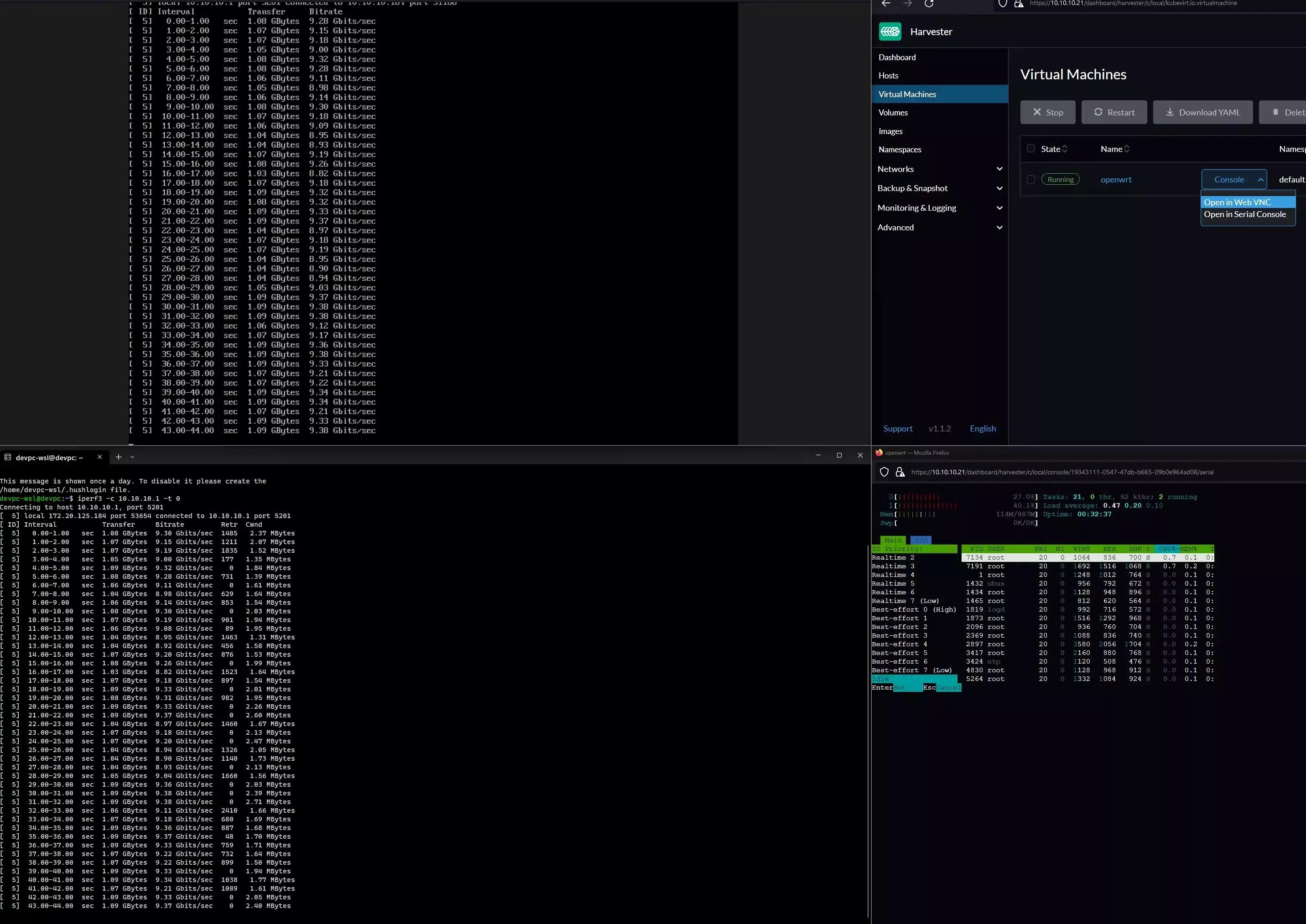Select the checkbox next to the openwrt VM
Viewport: 1306px width, 924px height.
click(1031, 179)
